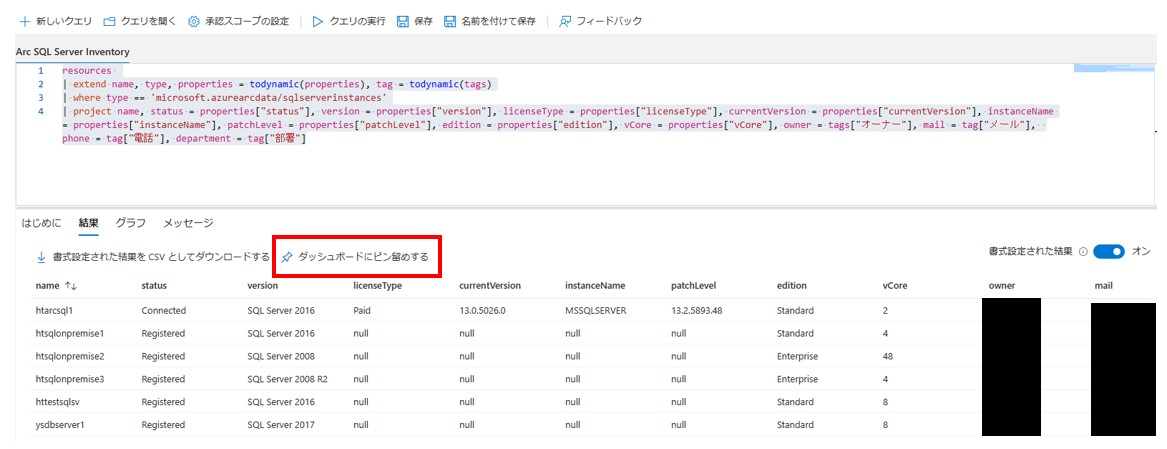
Task: Pin results with ダッシュボードにピン留めする
Action: coord(355,257)
